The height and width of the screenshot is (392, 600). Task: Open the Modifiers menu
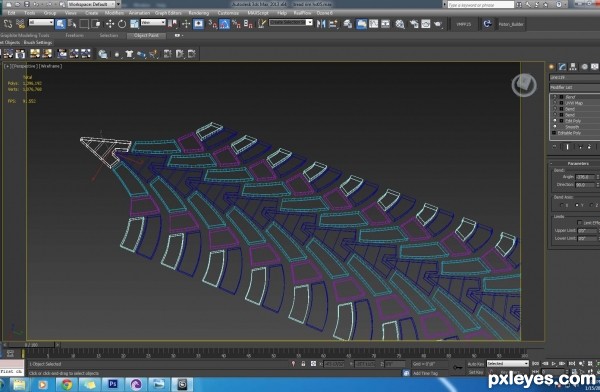pos(114,13)
